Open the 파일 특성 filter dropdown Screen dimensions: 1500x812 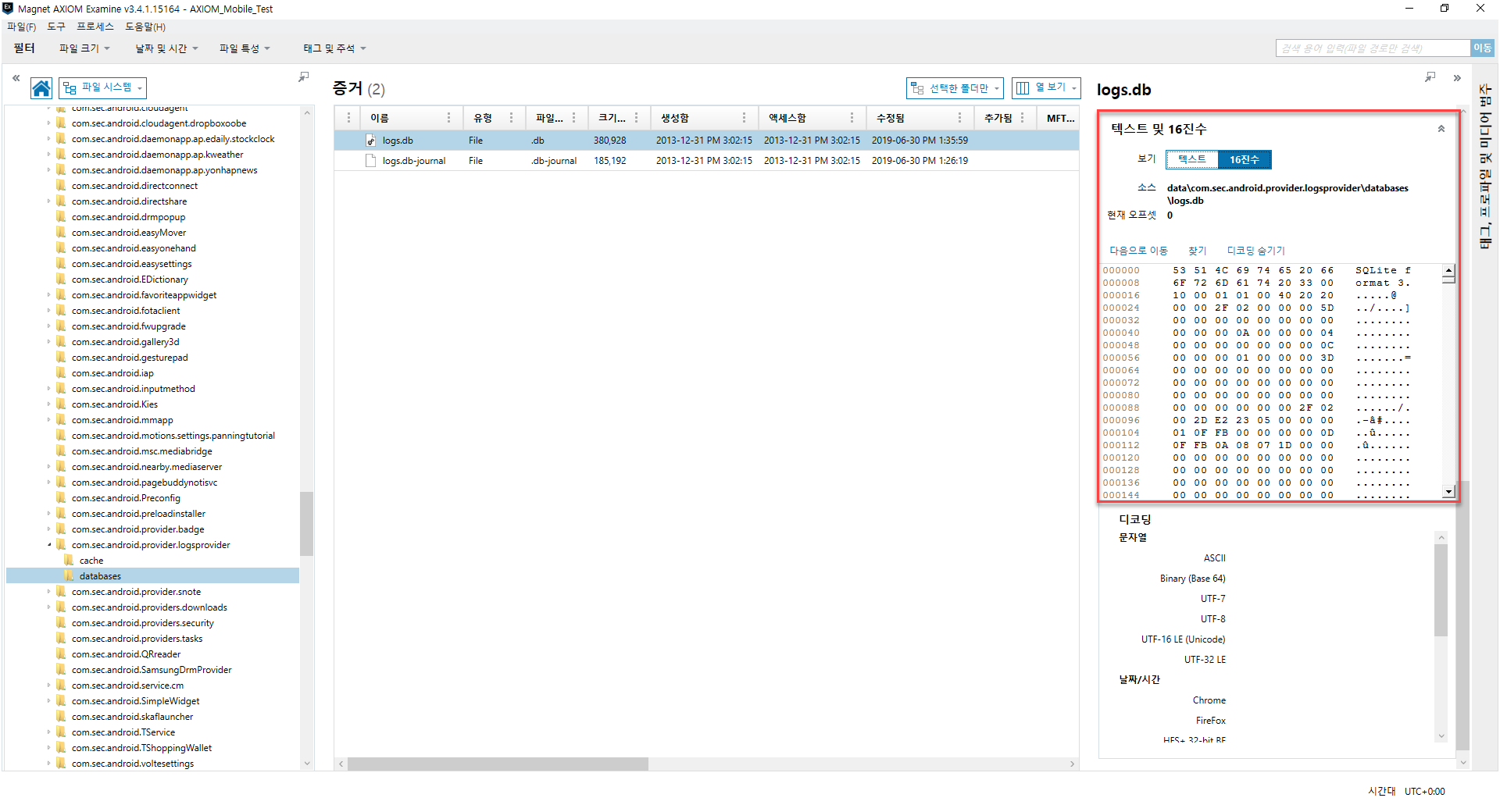245,48
